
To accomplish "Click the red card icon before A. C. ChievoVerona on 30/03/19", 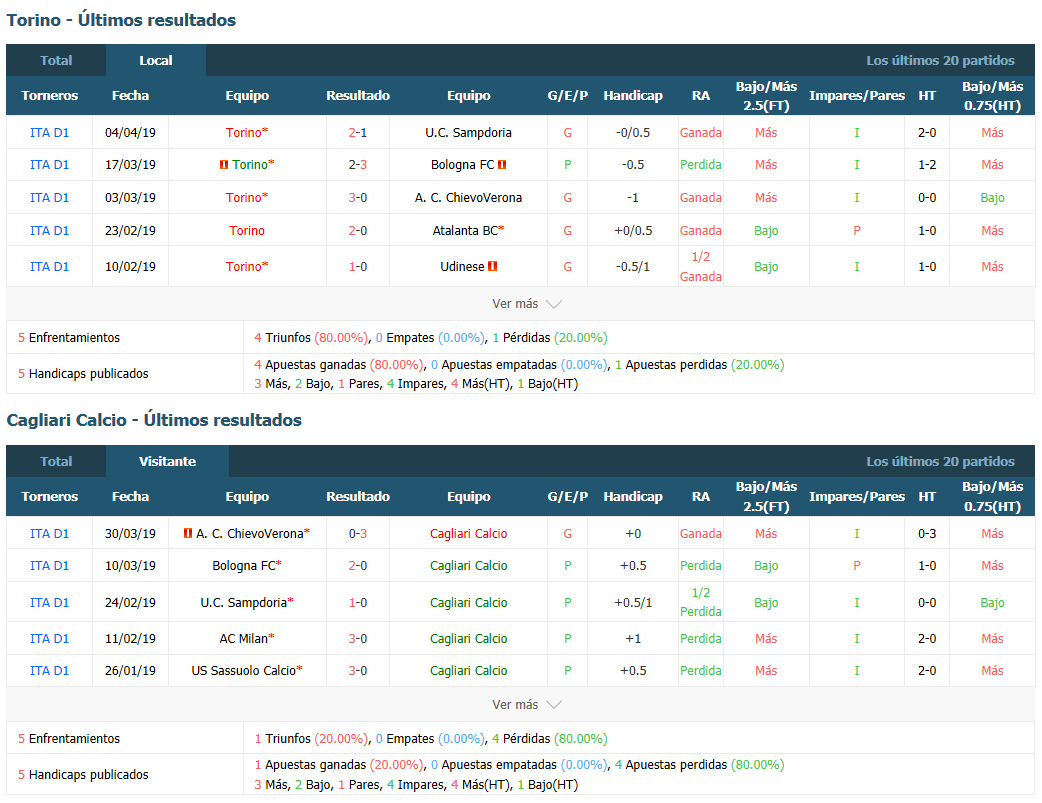I will click(x=188, y=533).
